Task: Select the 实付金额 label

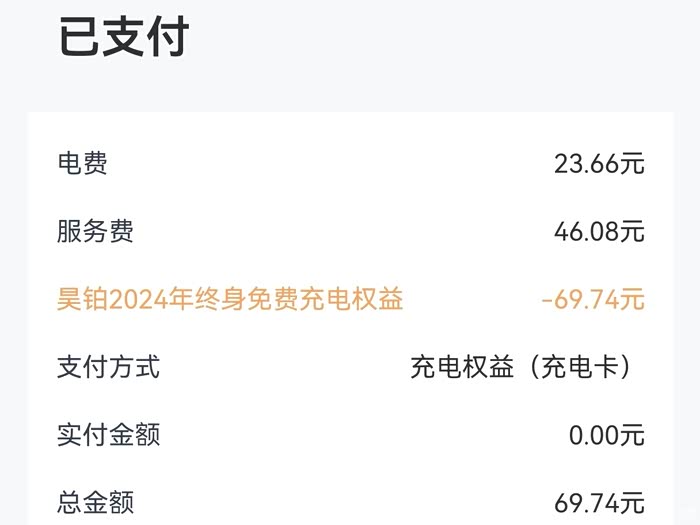Action: point(108,435)
